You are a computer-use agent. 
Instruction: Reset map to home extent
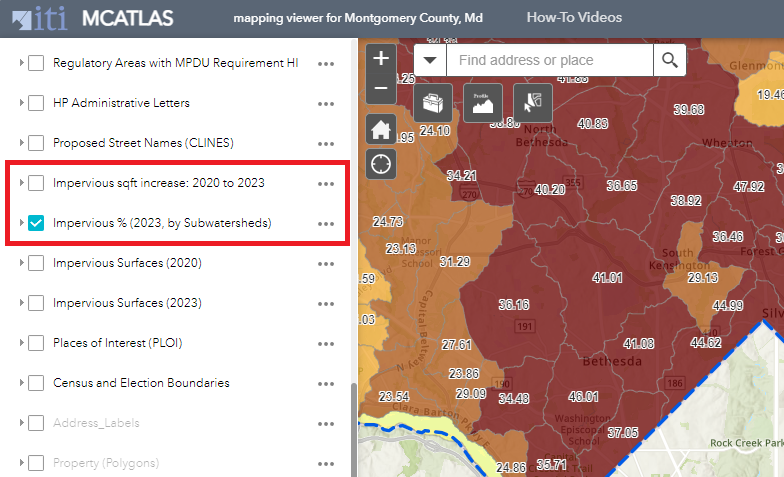tap(380, 129)
